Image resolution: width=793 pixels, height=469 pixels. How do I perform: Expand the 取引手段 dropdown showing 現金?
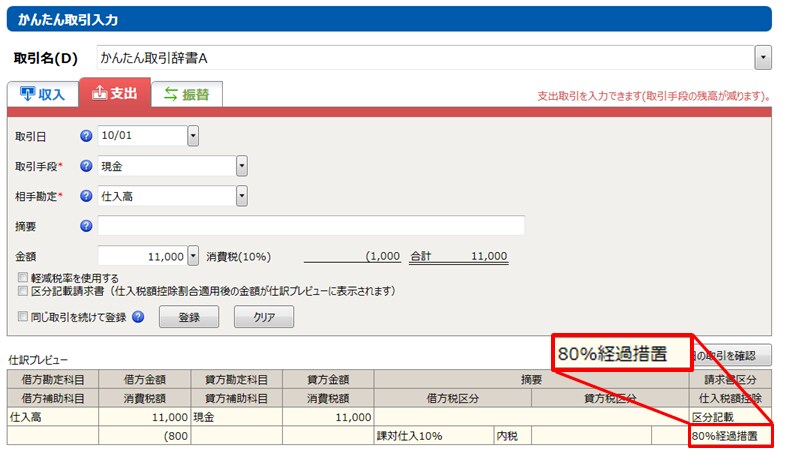click(x=242, y=166)
